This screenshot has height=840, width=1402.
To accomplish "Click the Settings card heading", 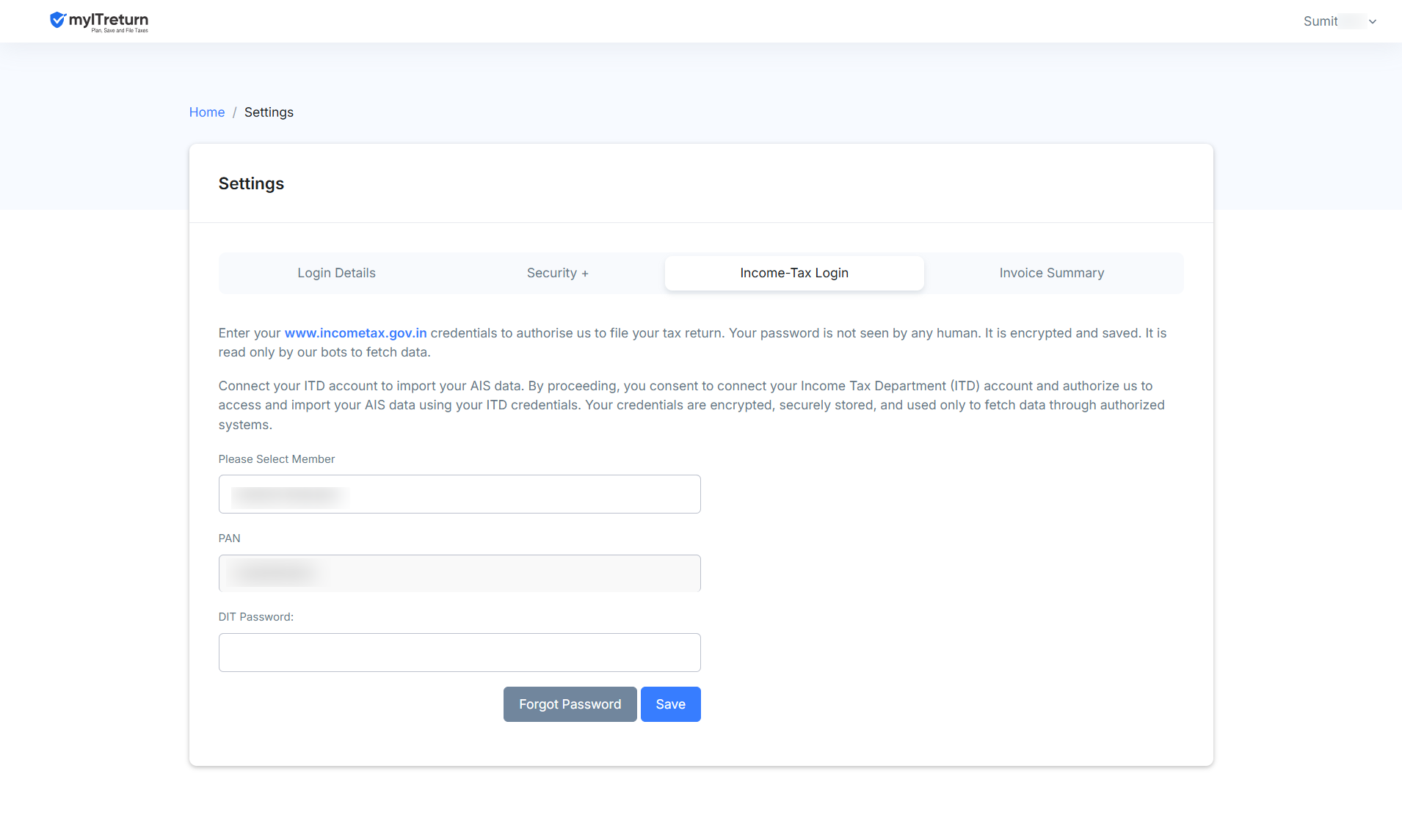I will pyautogui.click(x=251, y=183).
